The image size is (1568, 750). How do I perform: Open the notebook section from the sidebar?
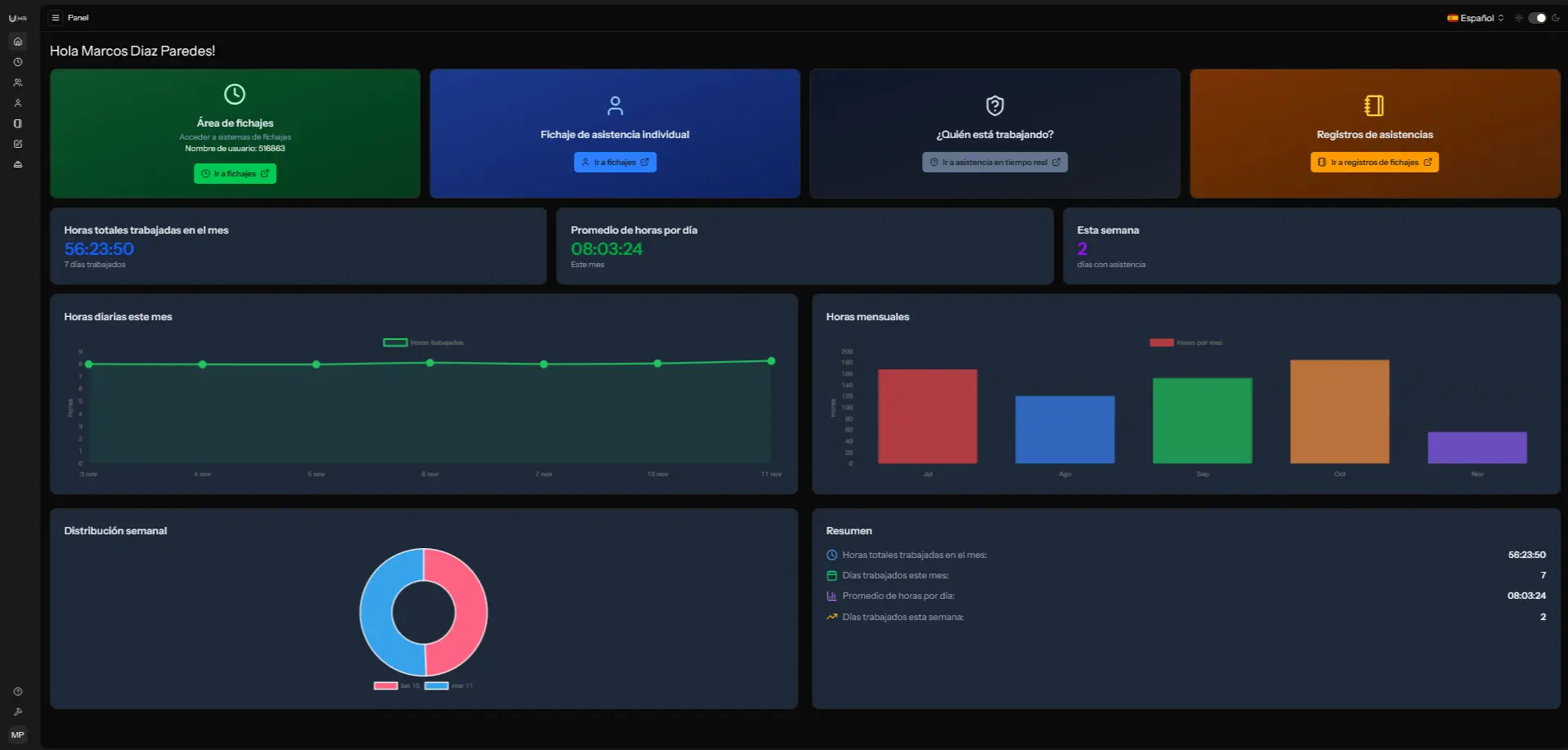(17, 123)
